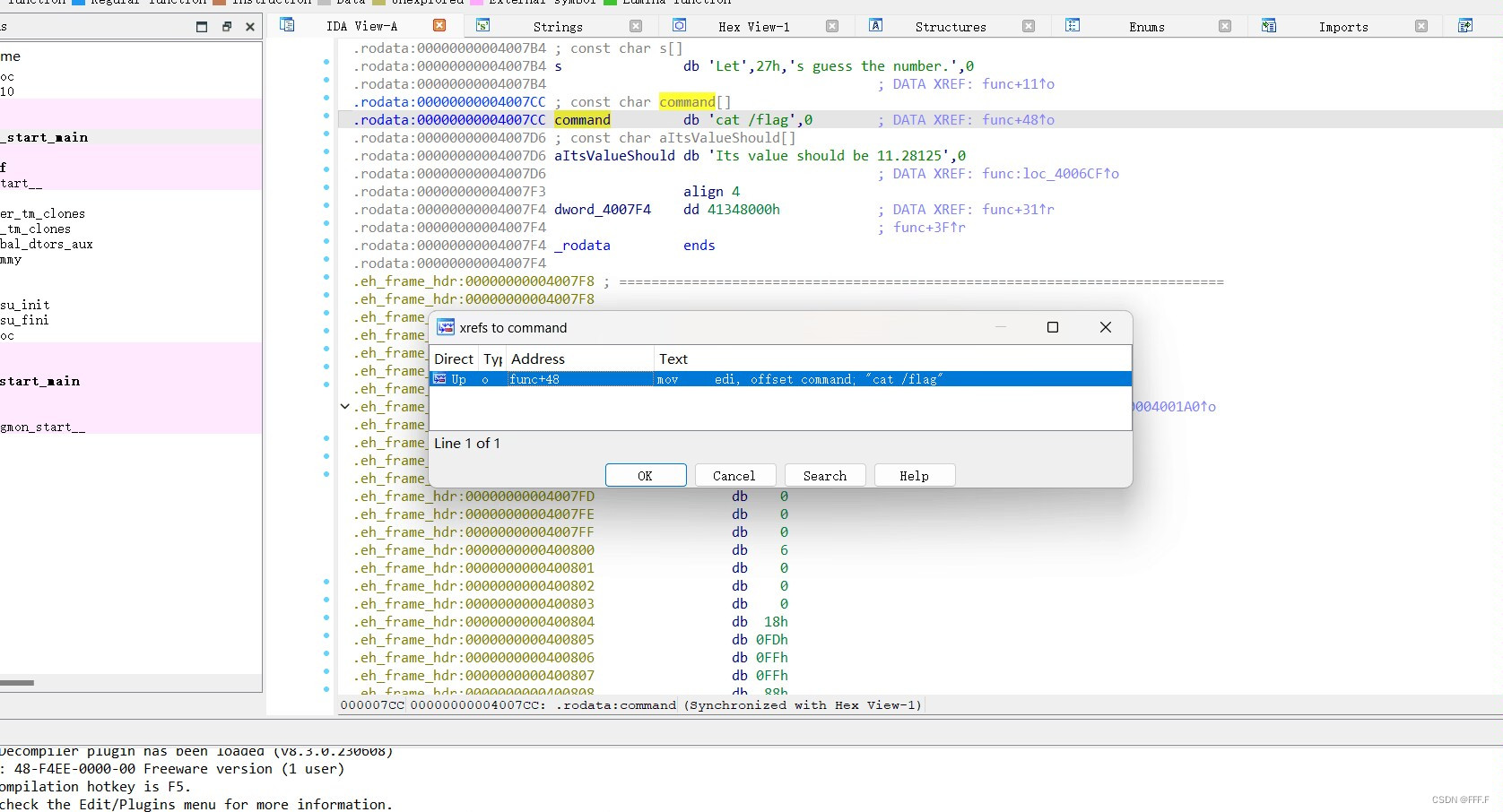Screen dimensions: 1503x812
Task: Click the Enums tab icon
Action: (x=1073, y=25)
